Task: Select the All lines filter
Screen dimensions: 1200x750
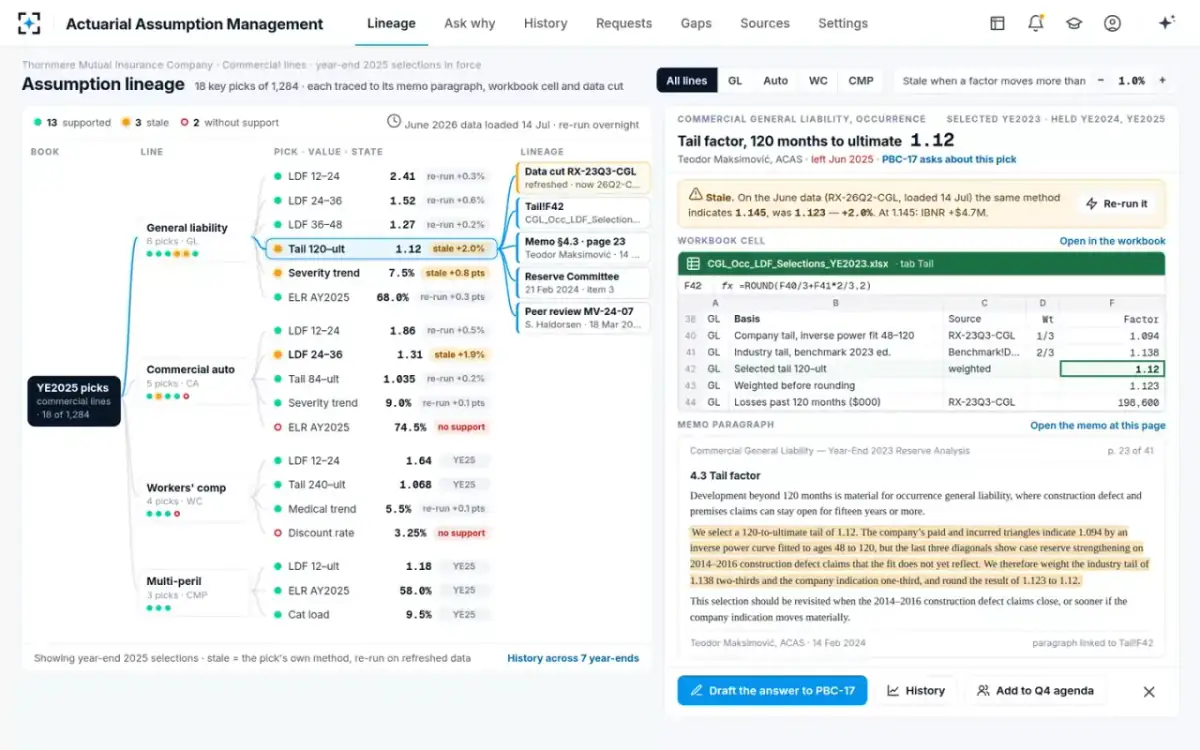Action: [686, 81]
